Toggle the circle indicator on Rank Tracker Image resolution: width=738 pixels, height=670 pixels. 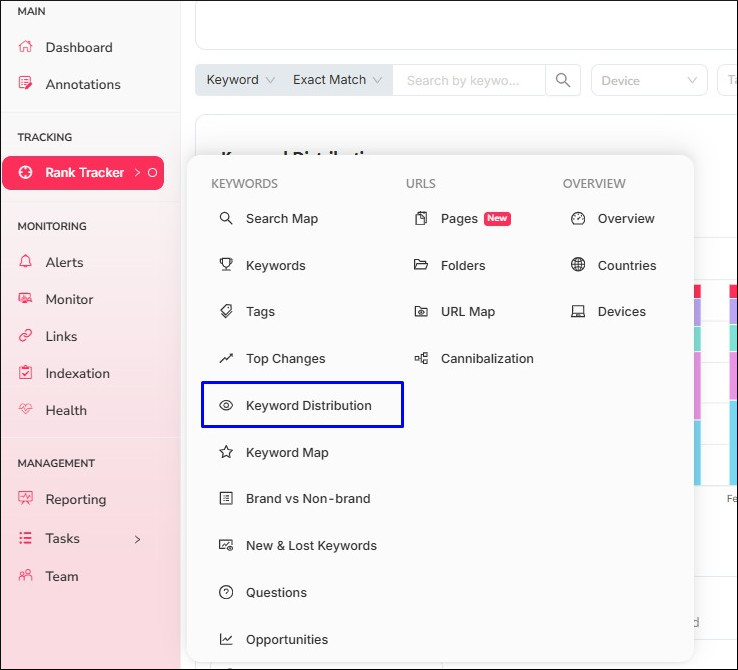(x=152, y=173)
